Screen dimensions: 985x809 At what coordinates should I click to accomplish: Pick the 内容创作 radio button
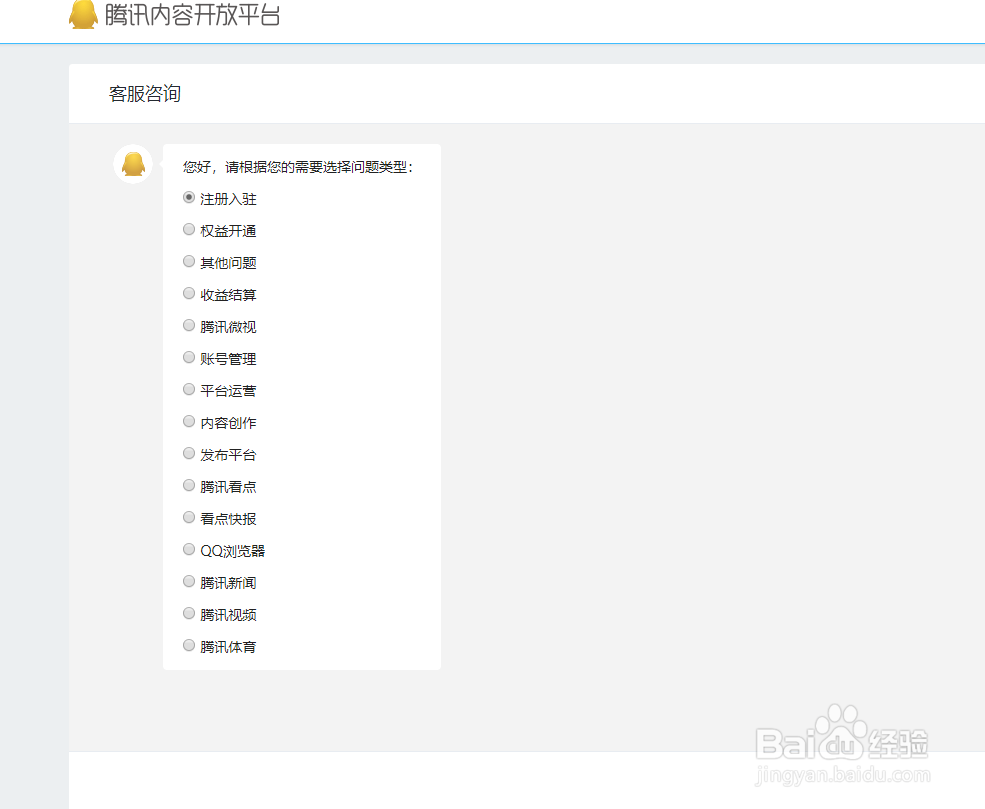[x=188, y=421]
